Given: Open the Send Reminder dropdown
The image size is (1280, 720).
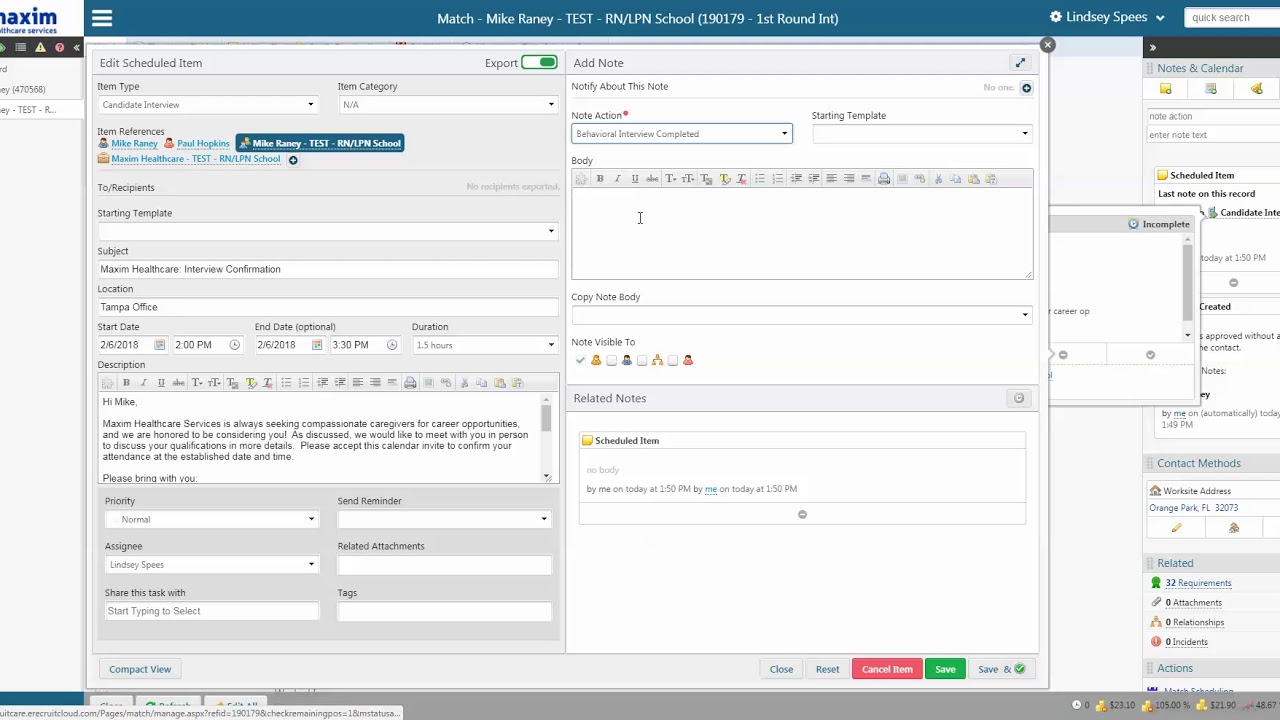Looking at the screenshot, I should coord(444,520).
